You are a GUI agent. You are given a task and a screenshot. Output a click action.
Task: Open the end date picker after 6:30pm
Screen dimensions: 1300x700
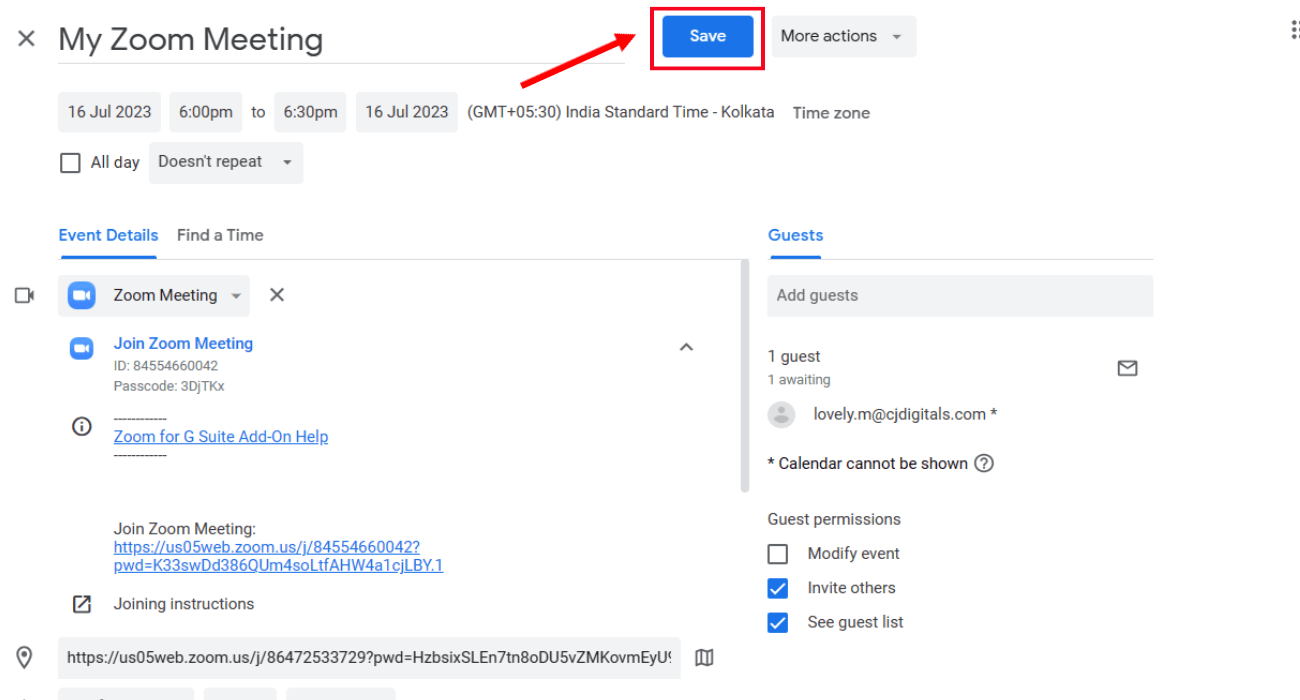click(x=406, y=112)
